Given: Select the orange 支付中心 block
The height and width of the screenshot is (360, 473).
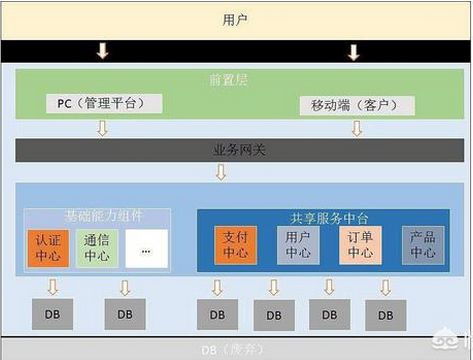Looking at the screenshot, I should tap(236, 245).
